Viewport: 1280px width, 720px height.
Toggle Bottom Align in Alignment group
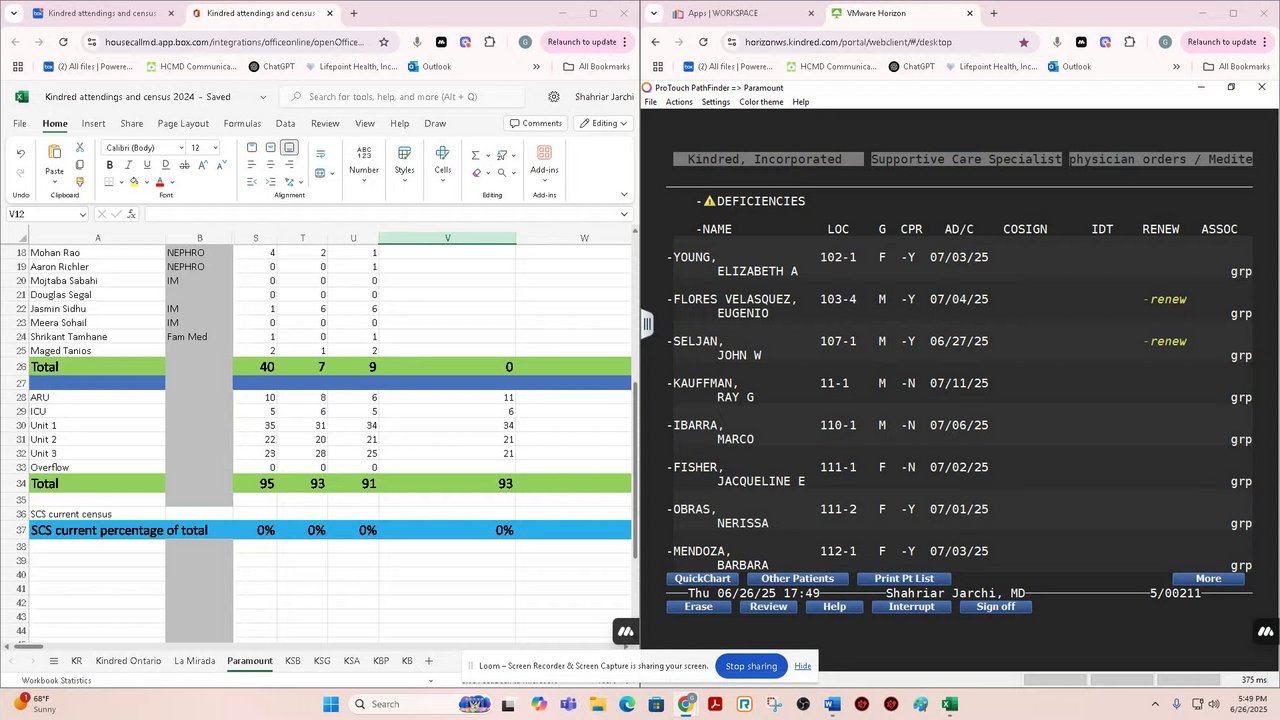[289, 148]
